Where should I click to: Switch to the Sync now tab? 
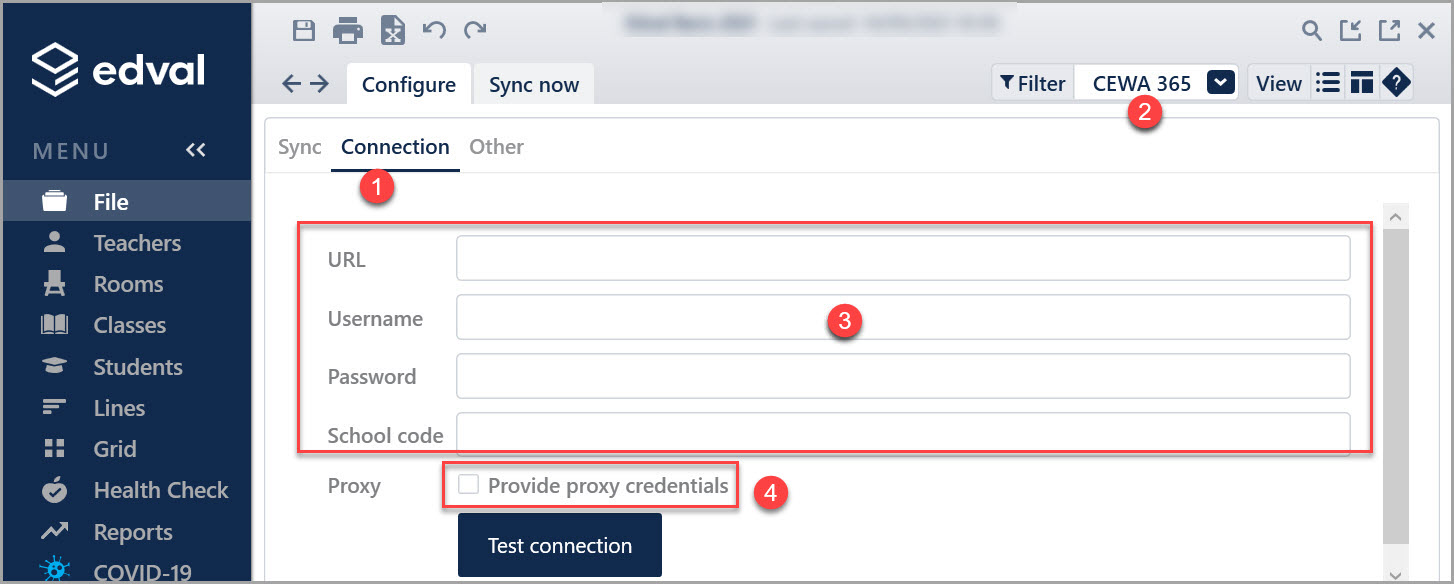tap(534, 85)
